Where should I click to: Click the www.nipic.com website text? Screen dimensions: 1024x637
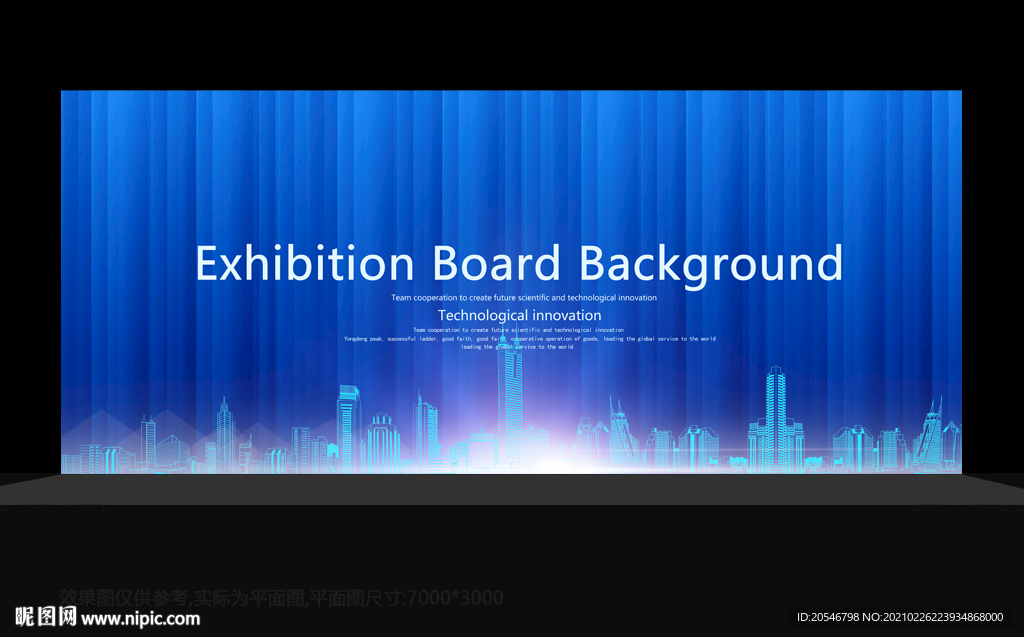click(140, 619)
